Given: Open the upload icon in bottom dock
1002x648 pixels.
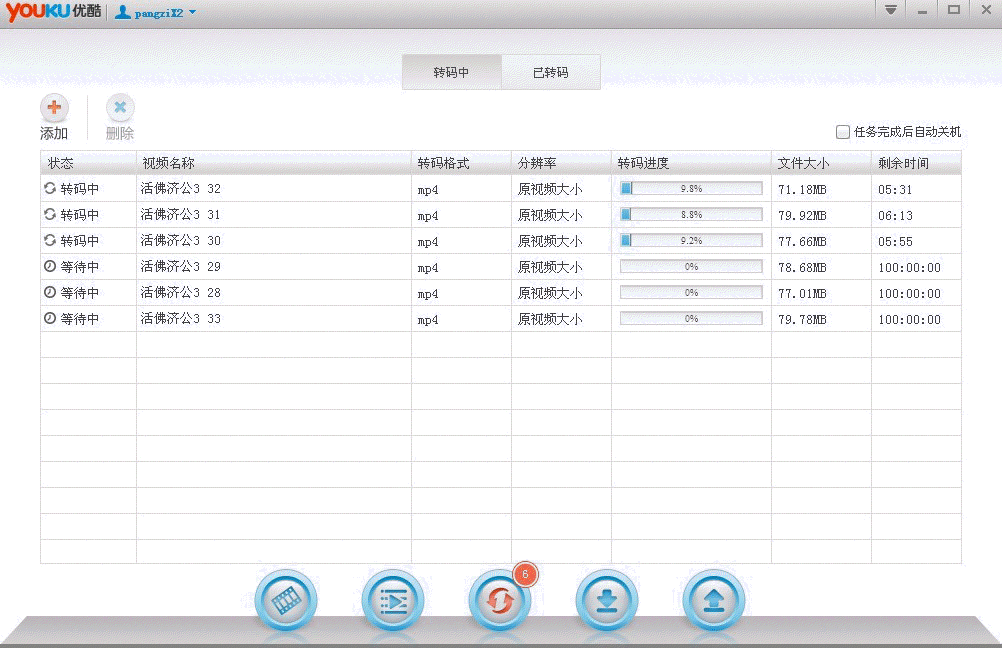Looking at the screenshot, I should click(713, 601).
